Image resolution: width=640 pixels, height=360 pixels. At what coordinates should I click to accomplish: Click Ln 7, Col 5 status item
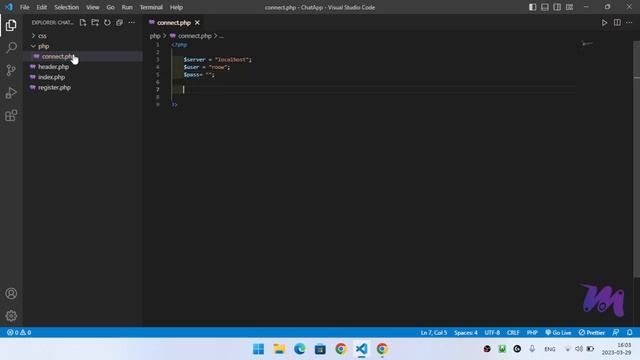(x=434, y=333)
